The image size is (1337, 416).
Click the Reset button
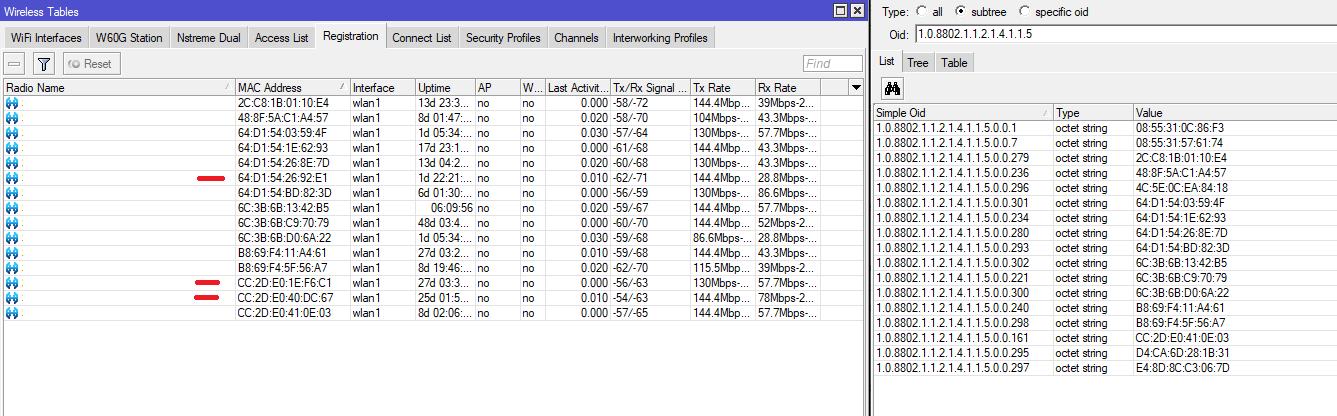coord(91,63)
